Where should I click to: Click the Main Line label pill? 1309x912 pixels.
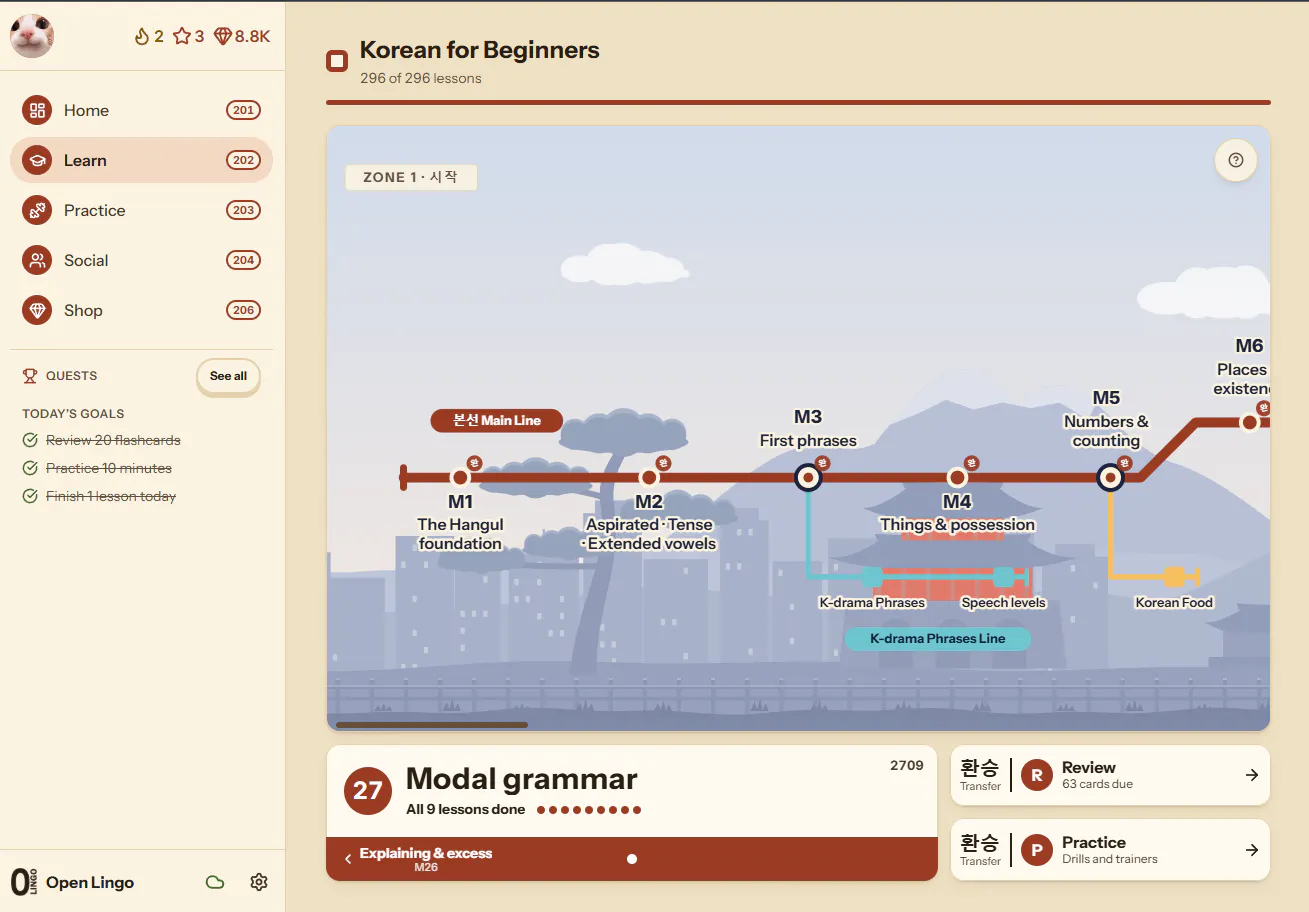[497, 420]
